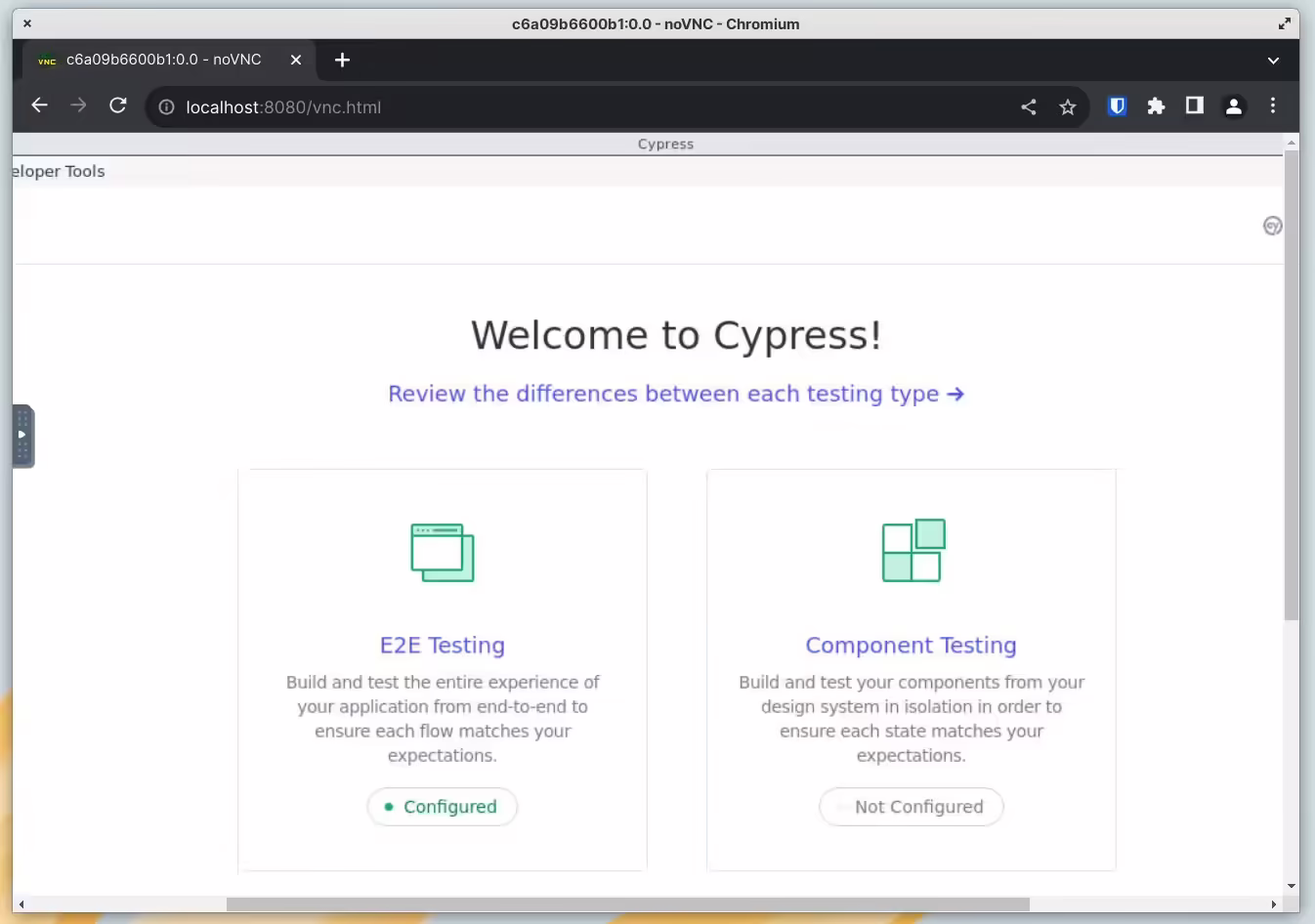Image resolution: width=1315 pixels, height=924 pixels.
Task: Open the Developer Tools menu item
Action: pyautogui.click(x=59, y=171)
